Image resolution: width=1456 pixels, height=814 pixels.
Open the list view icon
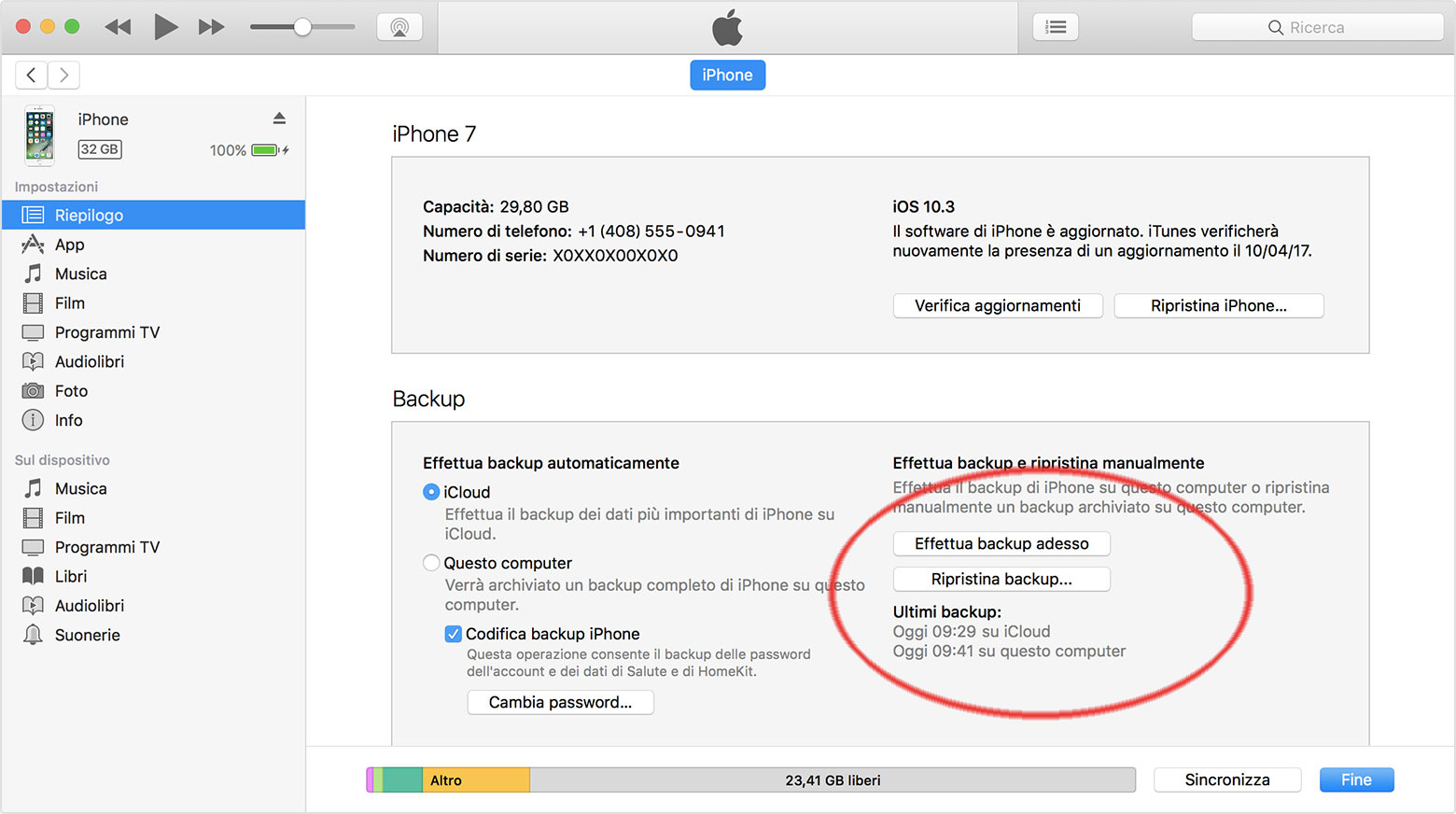pyautogui.click(x=1056, y=27)
